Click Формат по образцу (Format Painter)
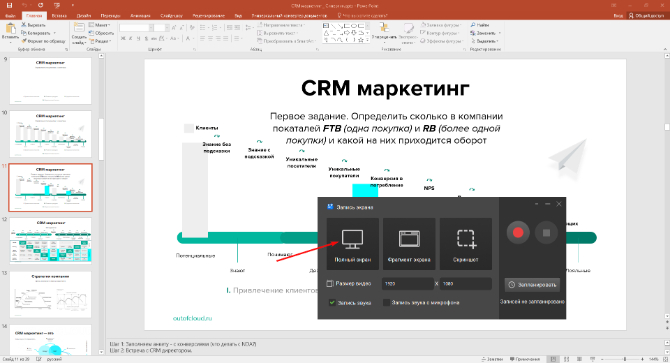 (x=44, y=41)
